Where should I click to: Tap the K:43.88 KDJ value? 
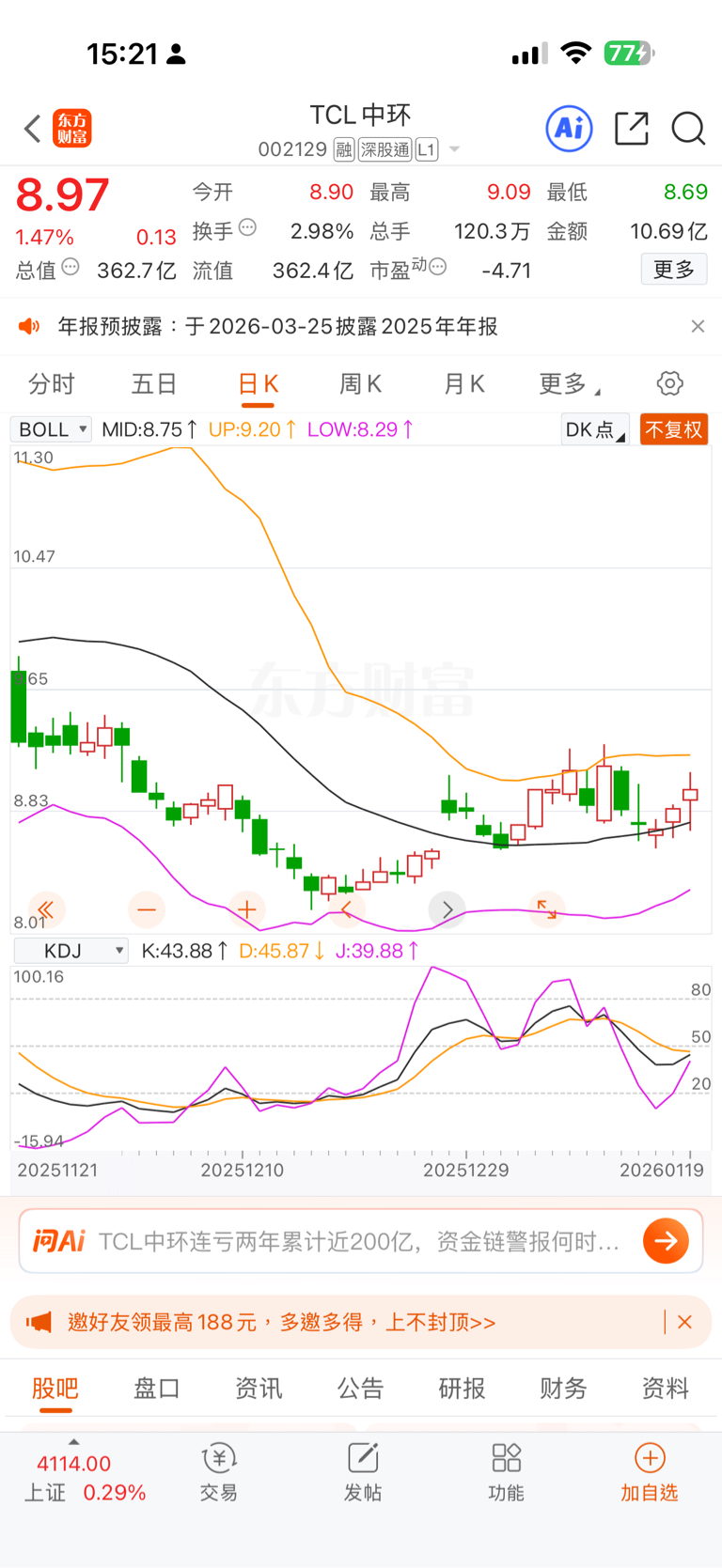(184, 951)
